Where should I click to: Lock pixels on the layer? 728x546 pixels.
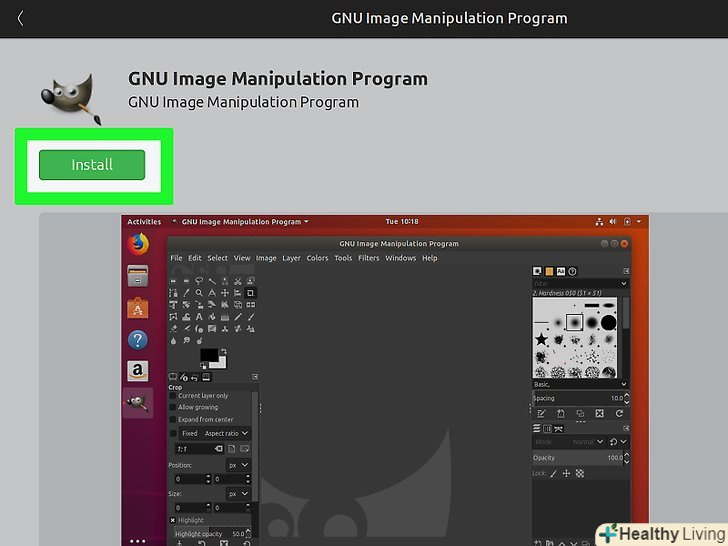pyautogui.click(x=553, y=474)
